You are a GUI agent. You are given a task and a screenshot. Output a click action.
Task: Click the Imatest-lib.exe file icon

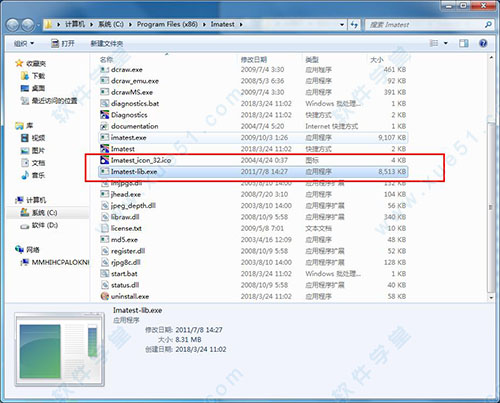tap(105, 171)
